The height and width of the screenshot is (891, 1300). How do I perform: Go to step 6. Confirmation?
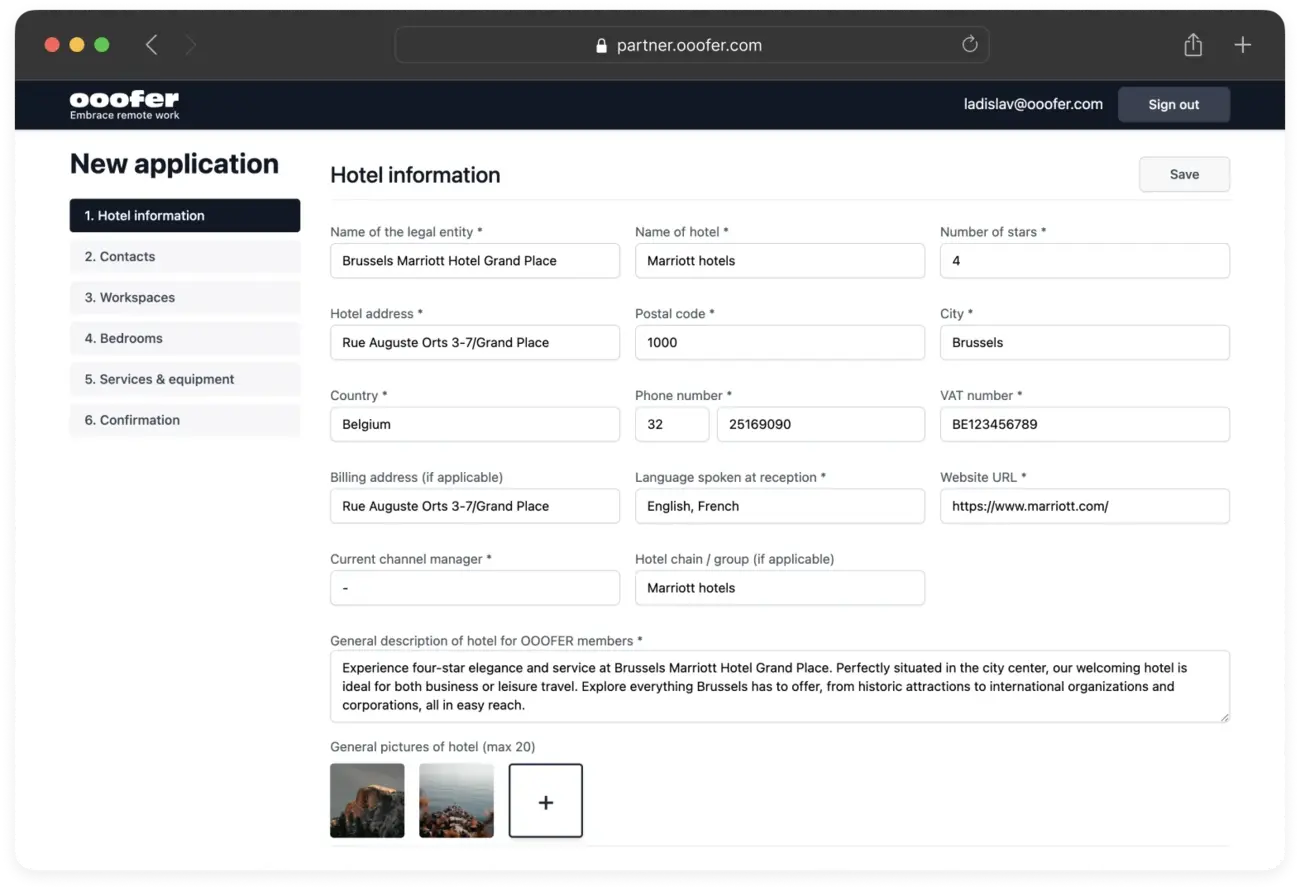point(185,420)
